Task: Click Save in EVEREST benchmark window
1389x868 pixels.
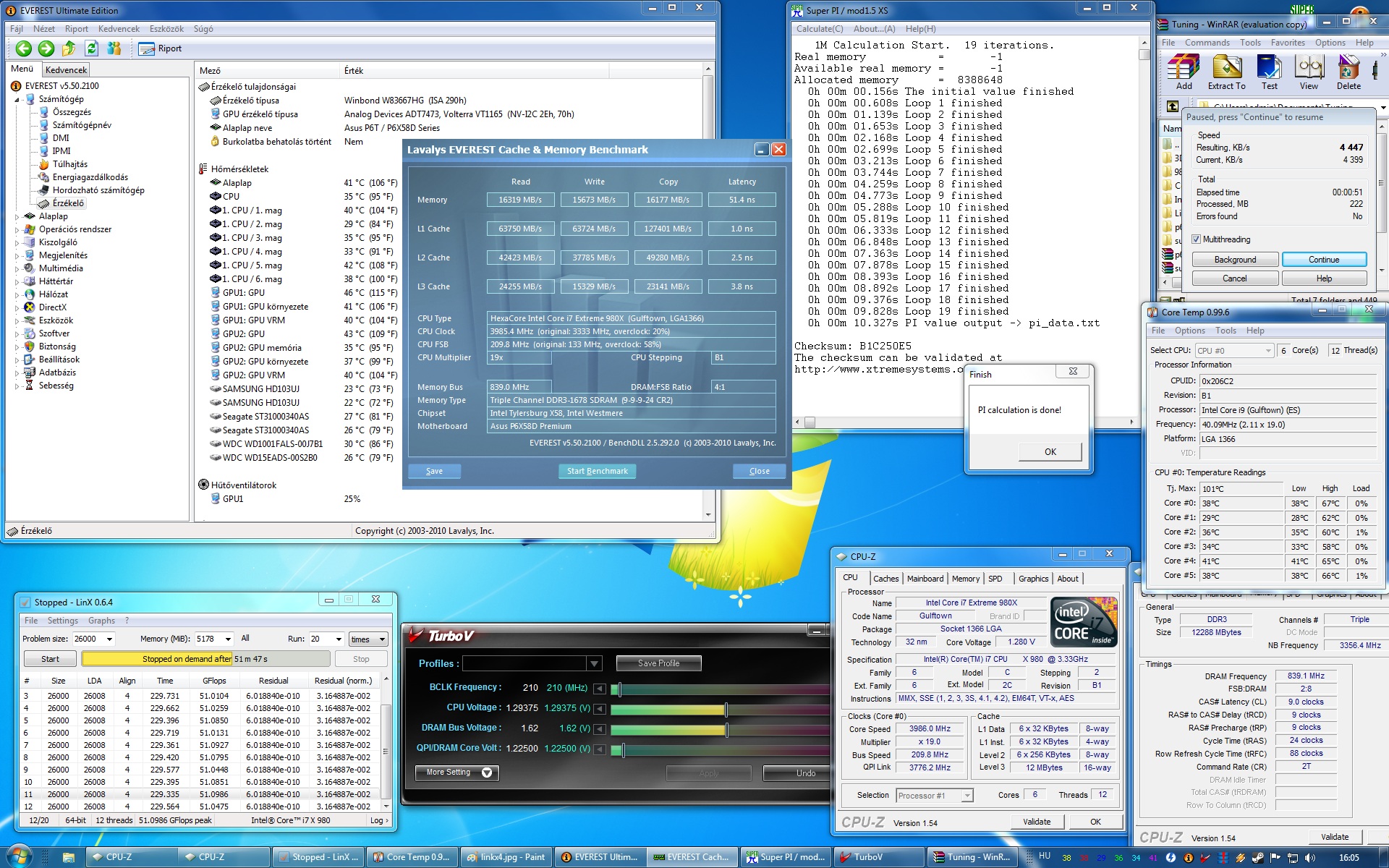Action: coord(434,471)
